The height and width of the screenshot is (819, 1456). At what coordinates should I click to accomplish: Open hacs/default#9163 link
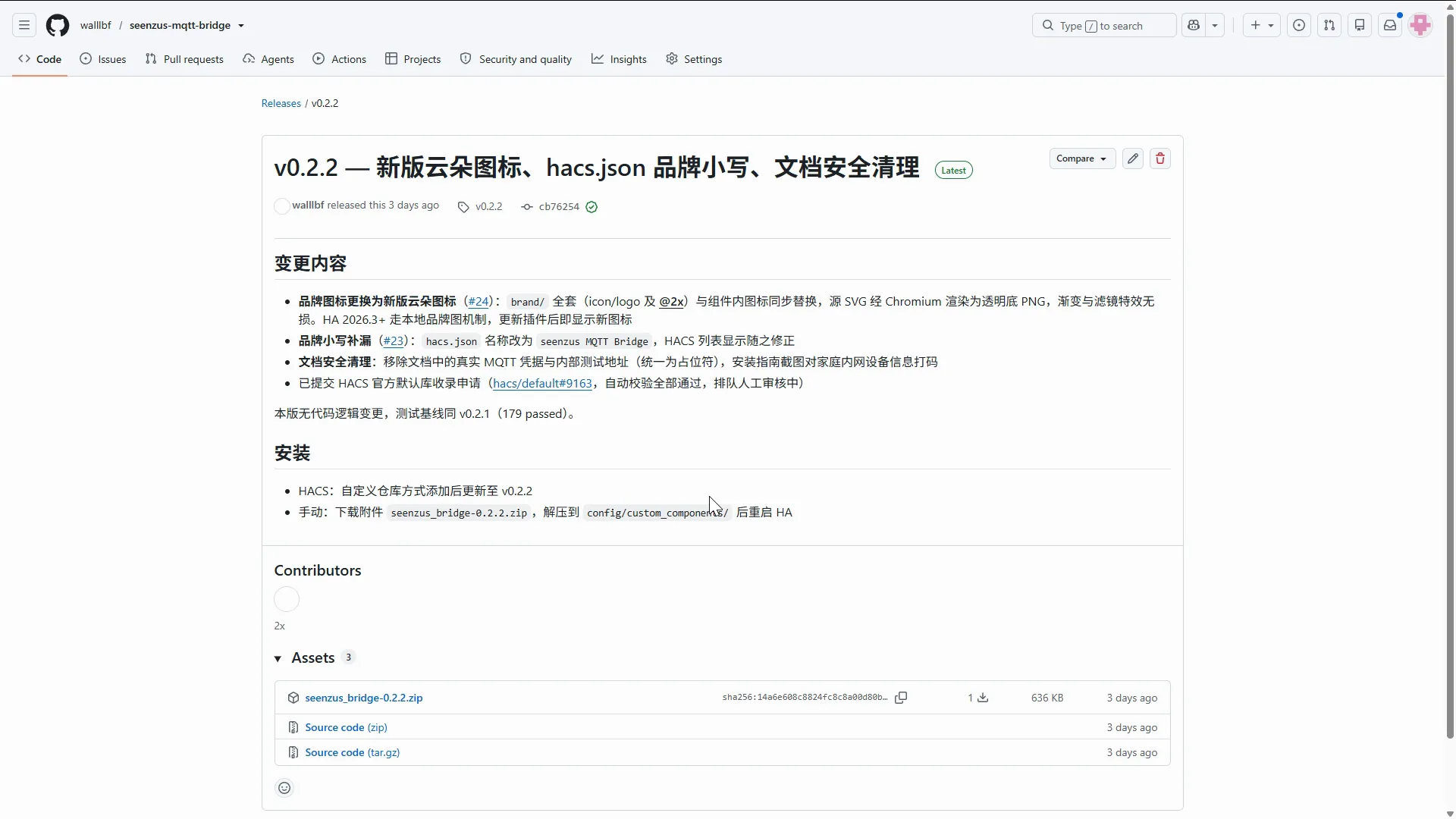tap(542, 383)
